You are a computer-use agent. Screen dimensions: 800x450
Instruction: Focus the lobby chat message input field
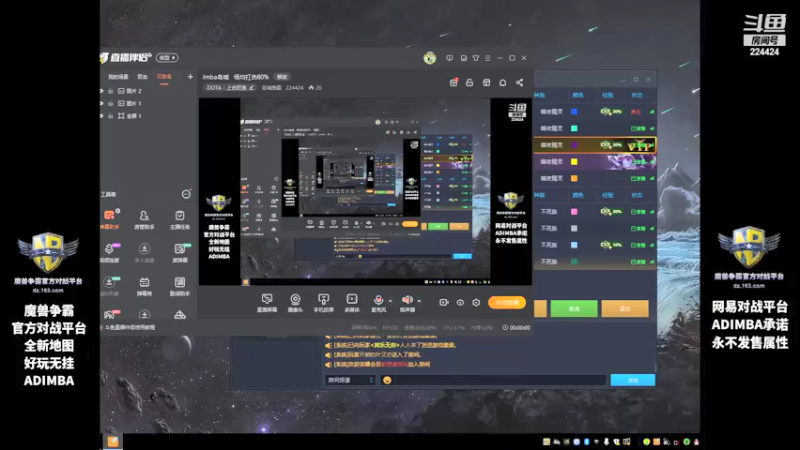[x=500, y=380]
